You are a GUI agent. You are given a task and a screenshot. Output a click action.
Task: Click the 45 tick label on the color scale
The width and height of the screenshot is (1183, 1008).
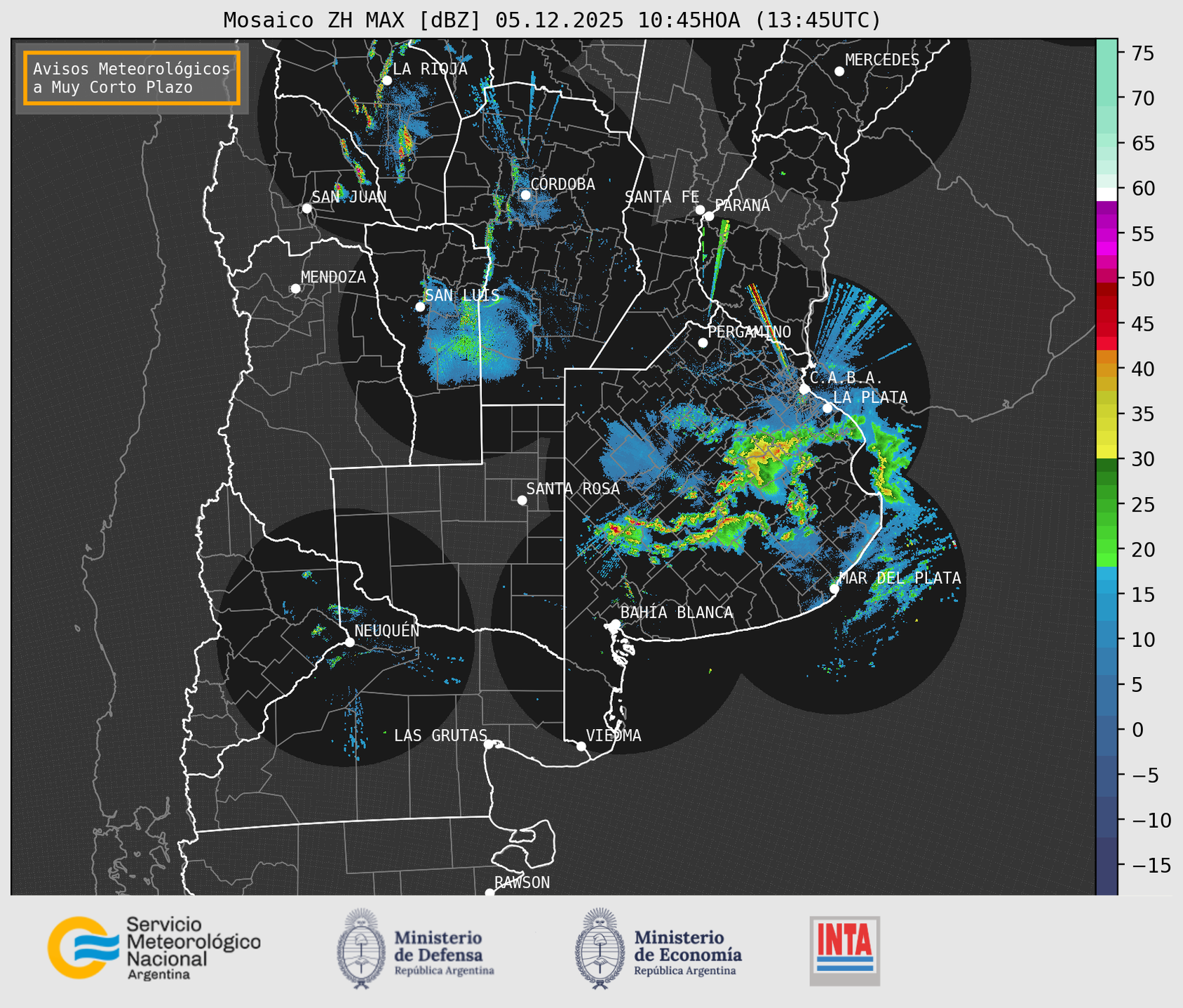[x=1142, y=325]
